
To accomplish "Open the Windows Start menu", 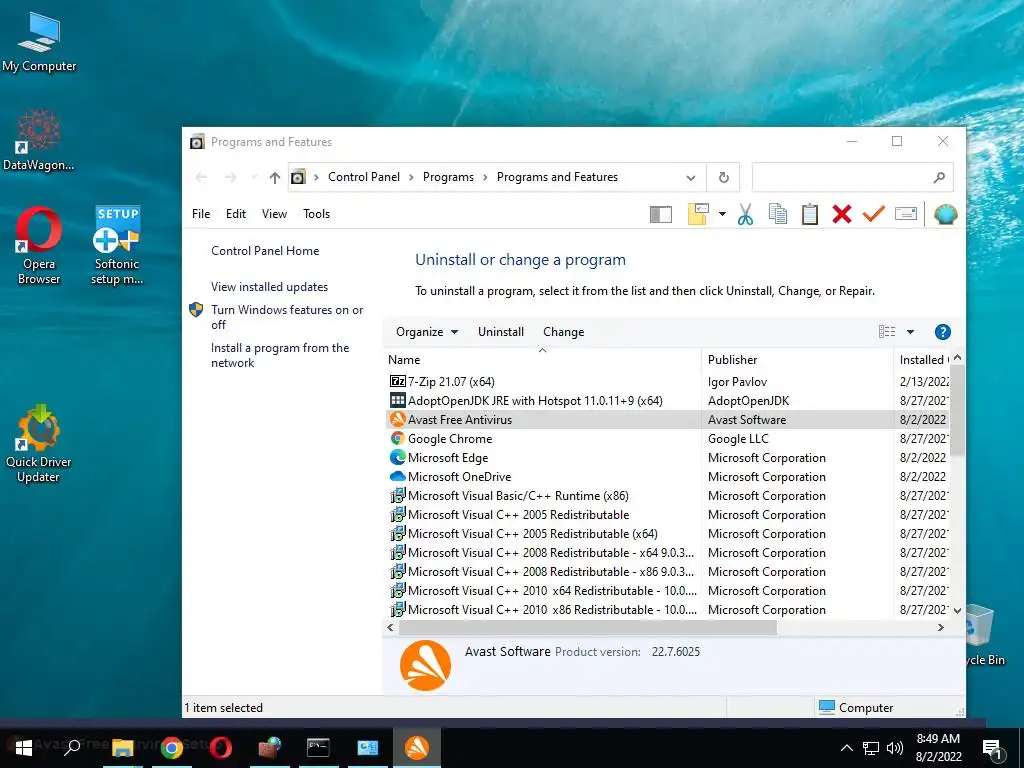I will 24,747.
